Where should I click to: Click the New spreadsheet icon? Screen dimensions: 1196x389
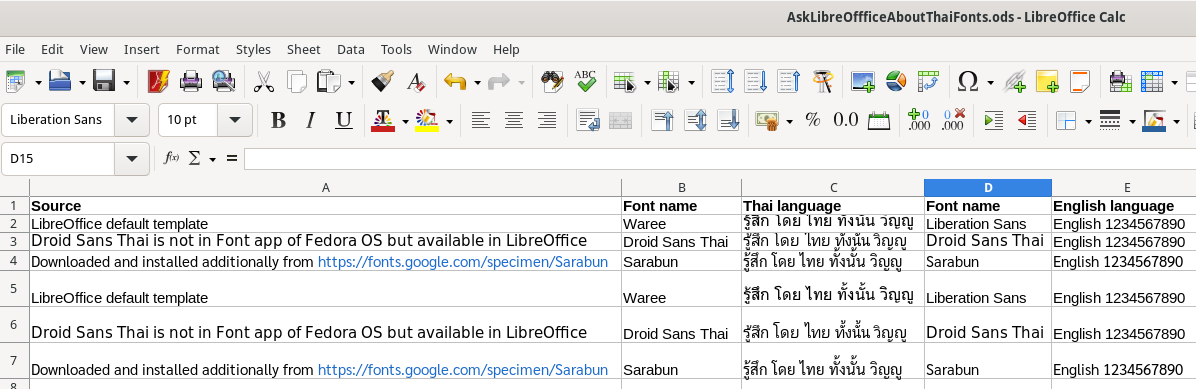(14, 81)
